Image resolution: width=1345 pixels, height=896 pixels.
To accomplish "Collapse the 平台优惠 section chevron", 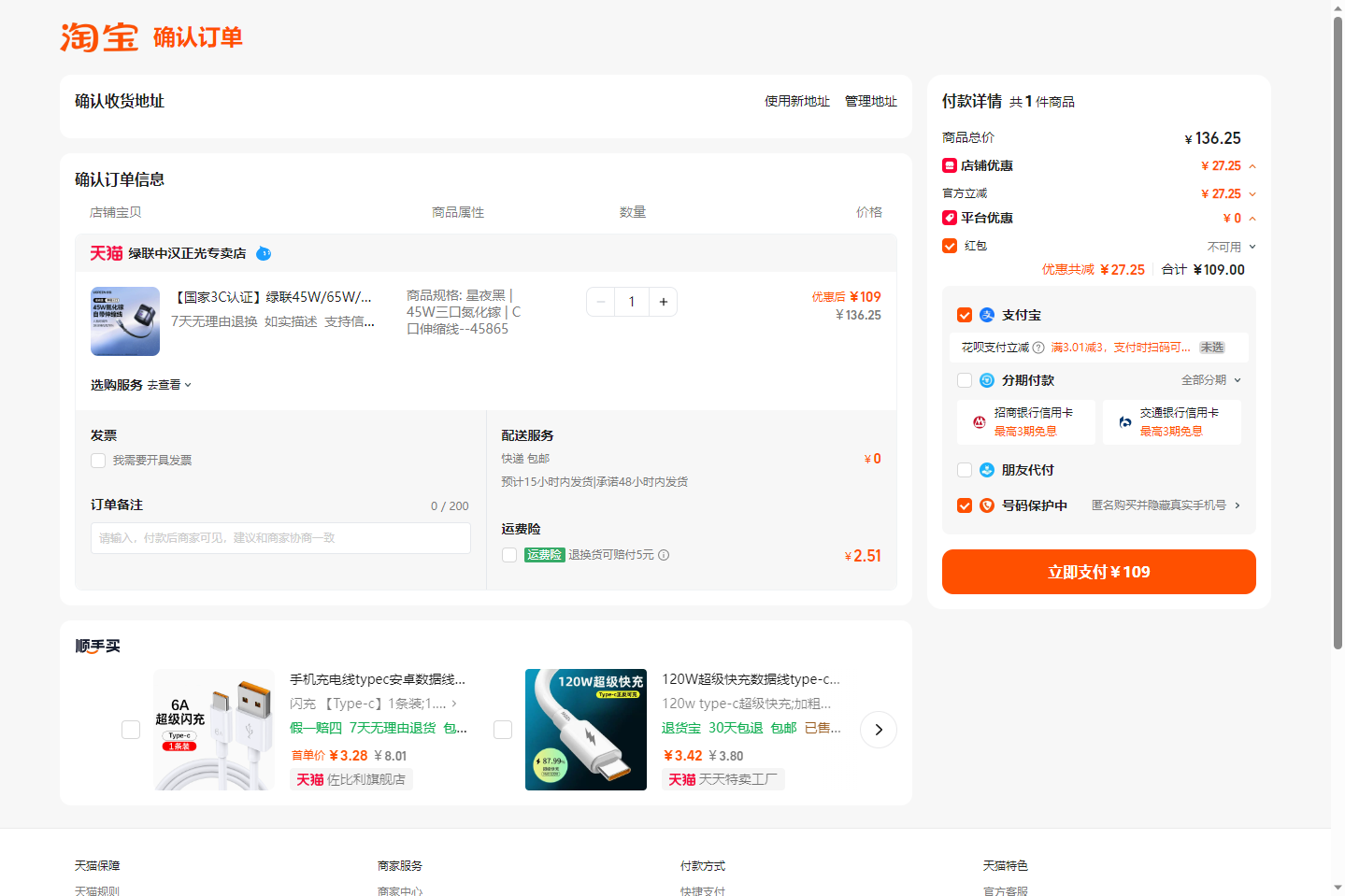I will point(1252,219).
